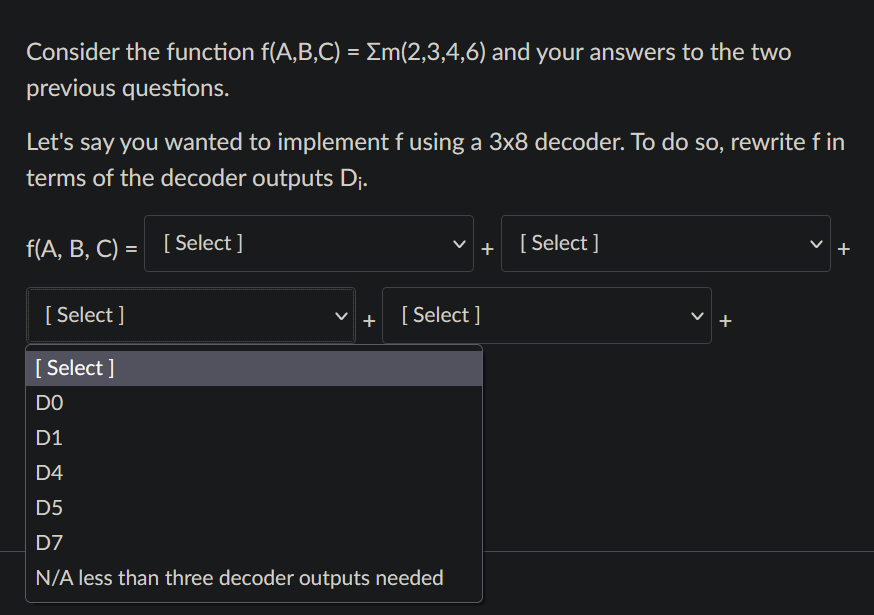This screenshot has height=615, width=874.
Task: Pick D5 in the dropdown options
Action: 254,508
